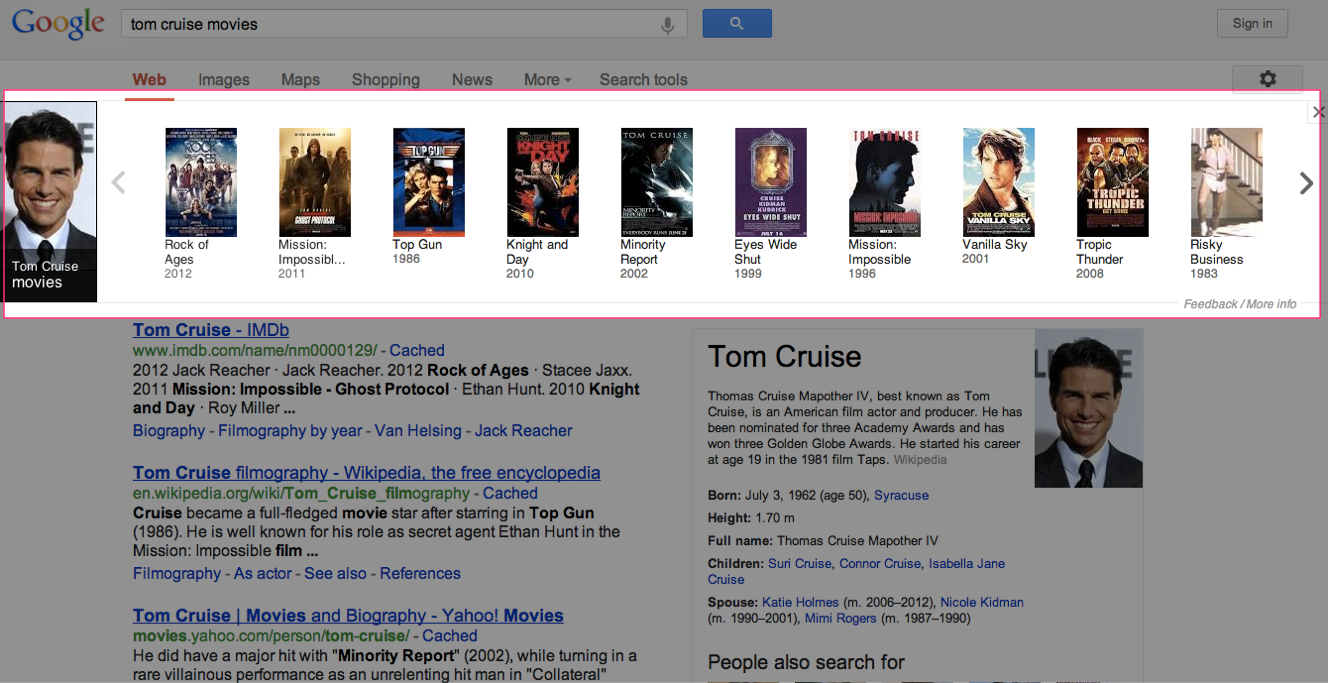Open the Yahoo! Movies result
Viewport: 1328px width, 683px height.
[x=348, y=616]
